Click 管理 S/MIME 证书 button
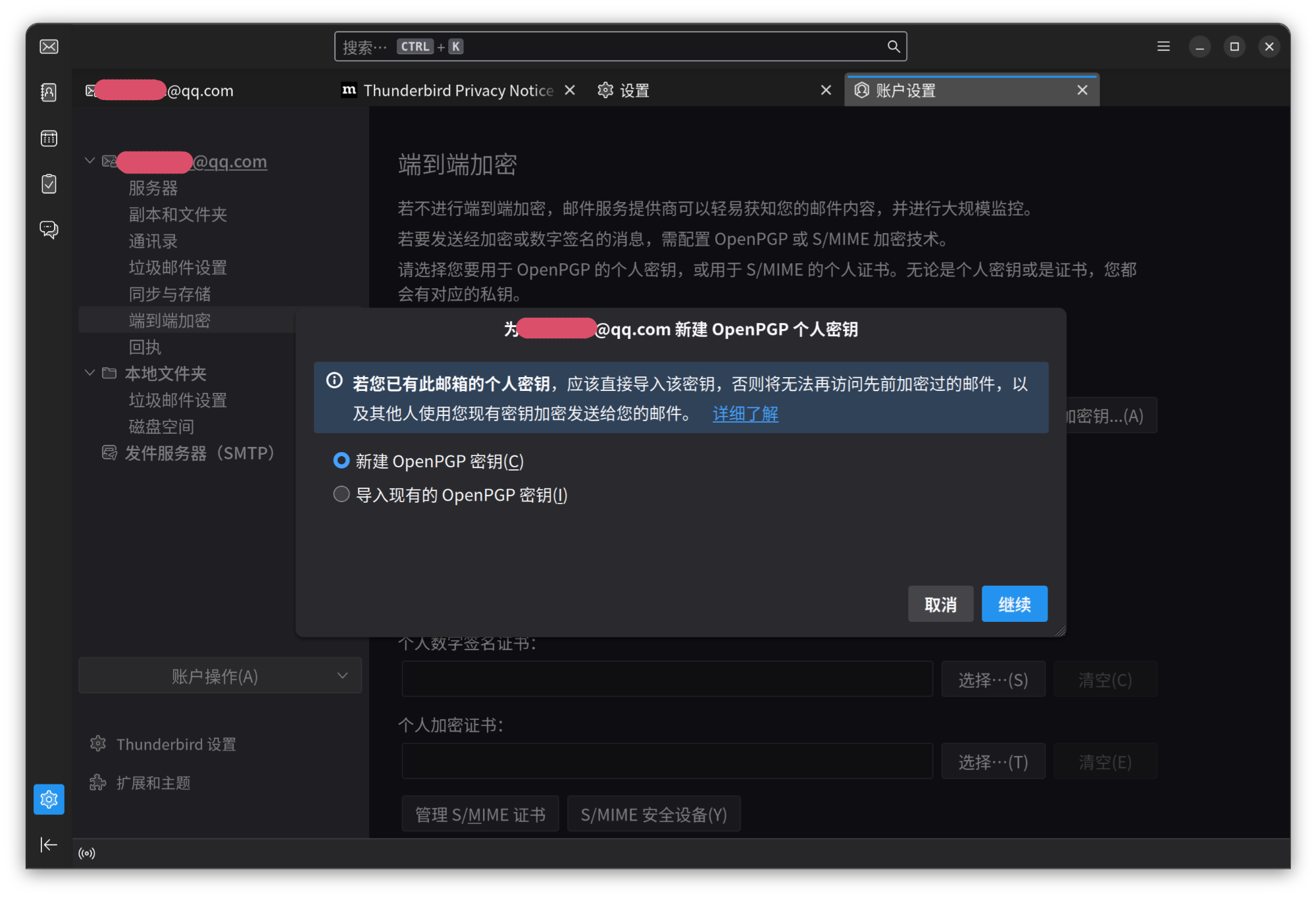The image size is (1316, 897). 480,814
